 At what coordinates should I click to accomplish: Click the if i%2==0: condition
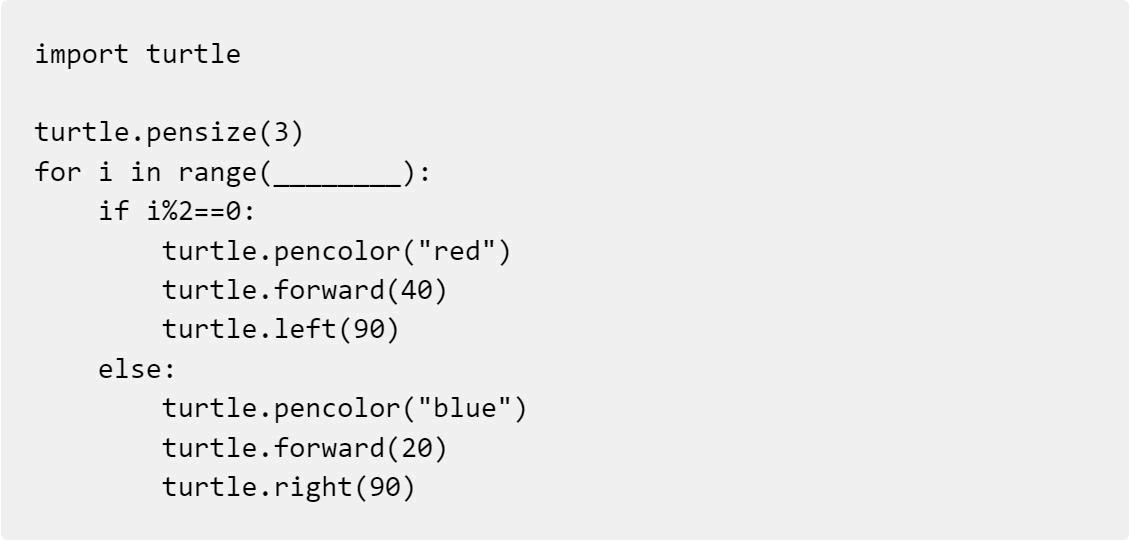[177, 212]
